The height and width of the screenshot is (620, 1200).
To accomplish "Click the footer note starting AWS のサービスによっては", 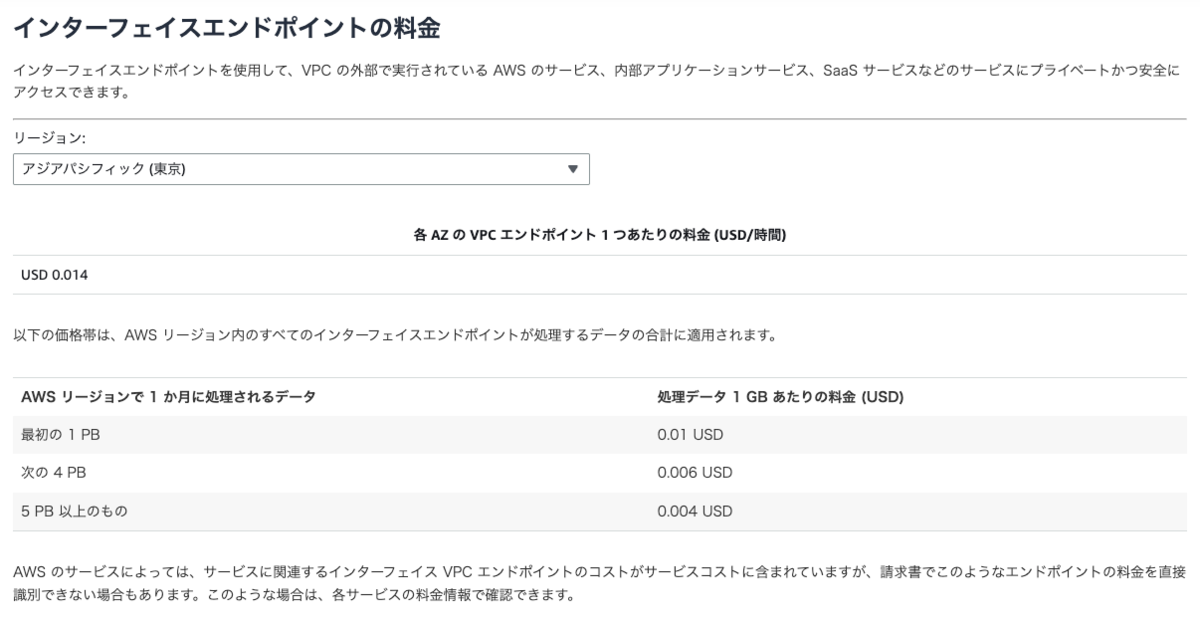I will pyautogui.click(x=599, y=582).
